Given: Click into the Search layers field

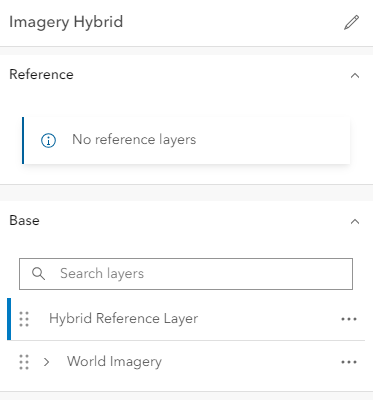Looking at the screenshot, I should click(186, 274).
